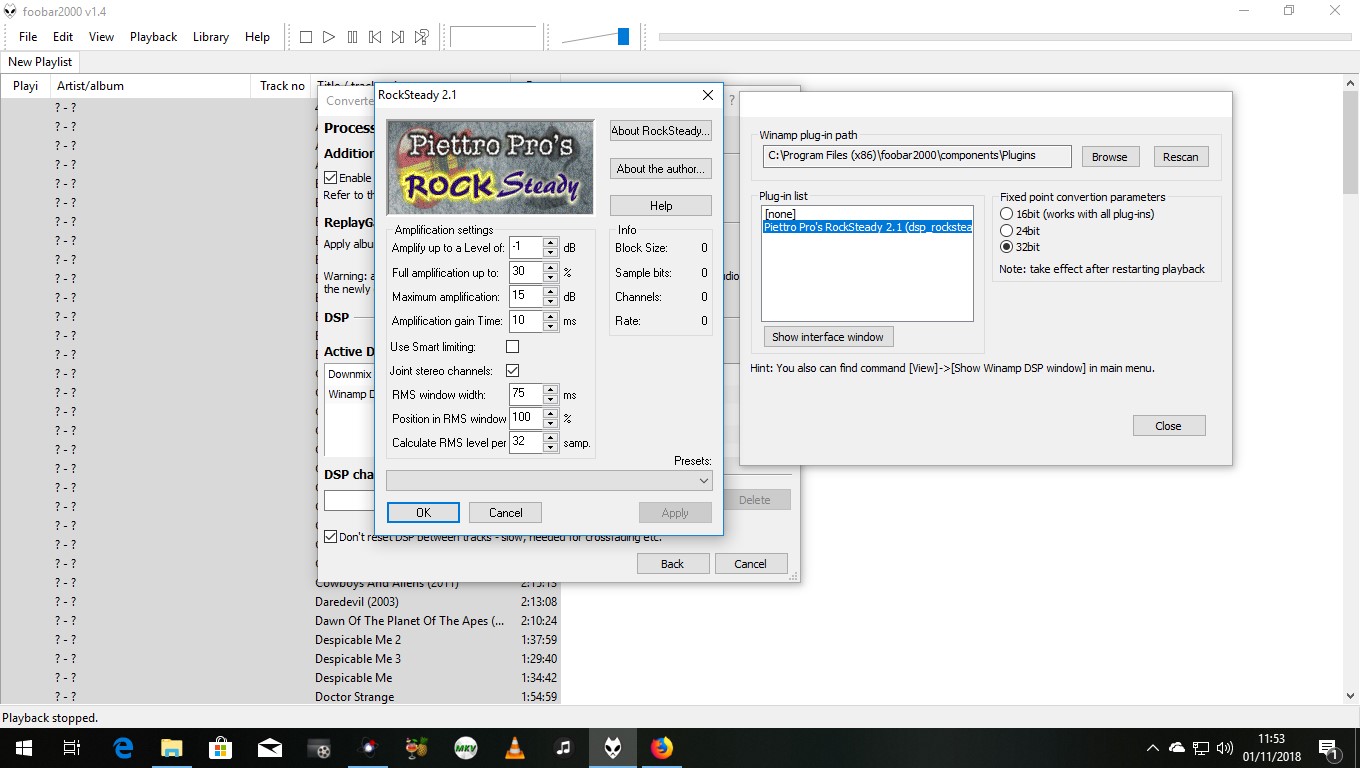Click the Show interface window button
Viewport: 1360px width, 768px height.
pos(828,337)
